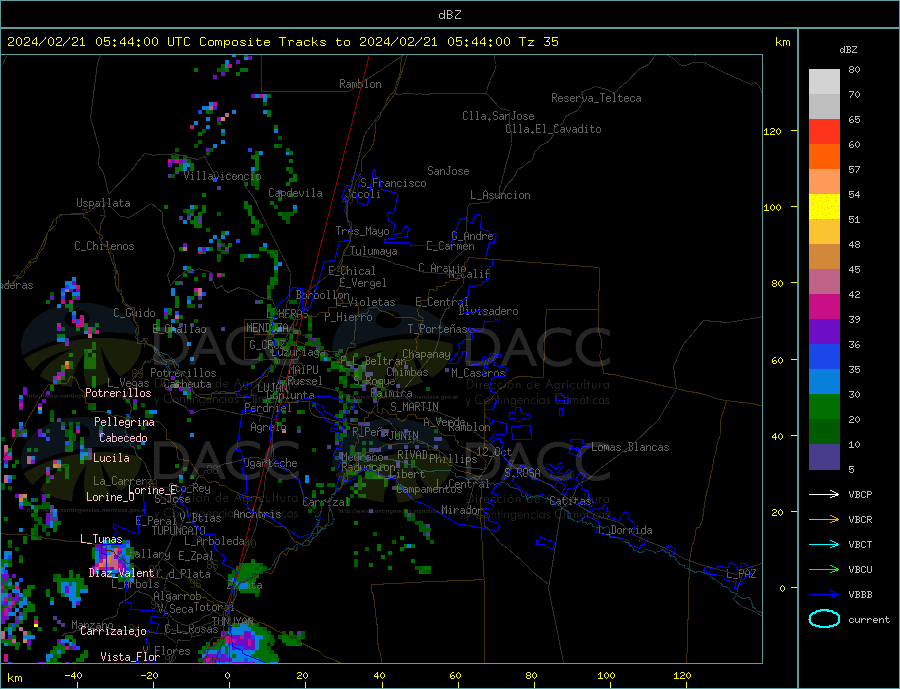
Task: Click the L_Tunas label
Action: (101, 539)
